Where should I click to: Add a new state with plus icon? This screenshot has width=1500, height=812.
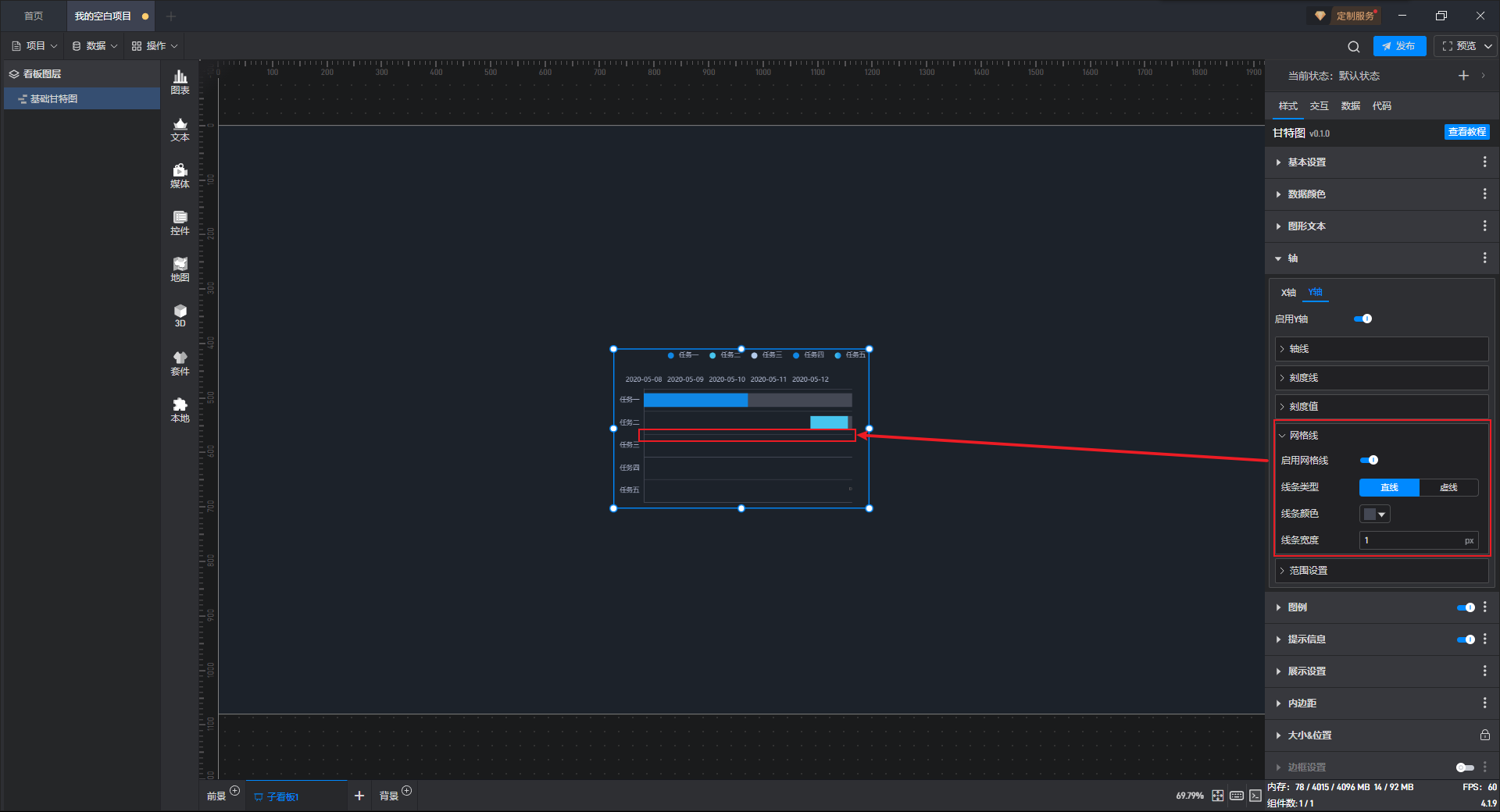coord(1463,76)
